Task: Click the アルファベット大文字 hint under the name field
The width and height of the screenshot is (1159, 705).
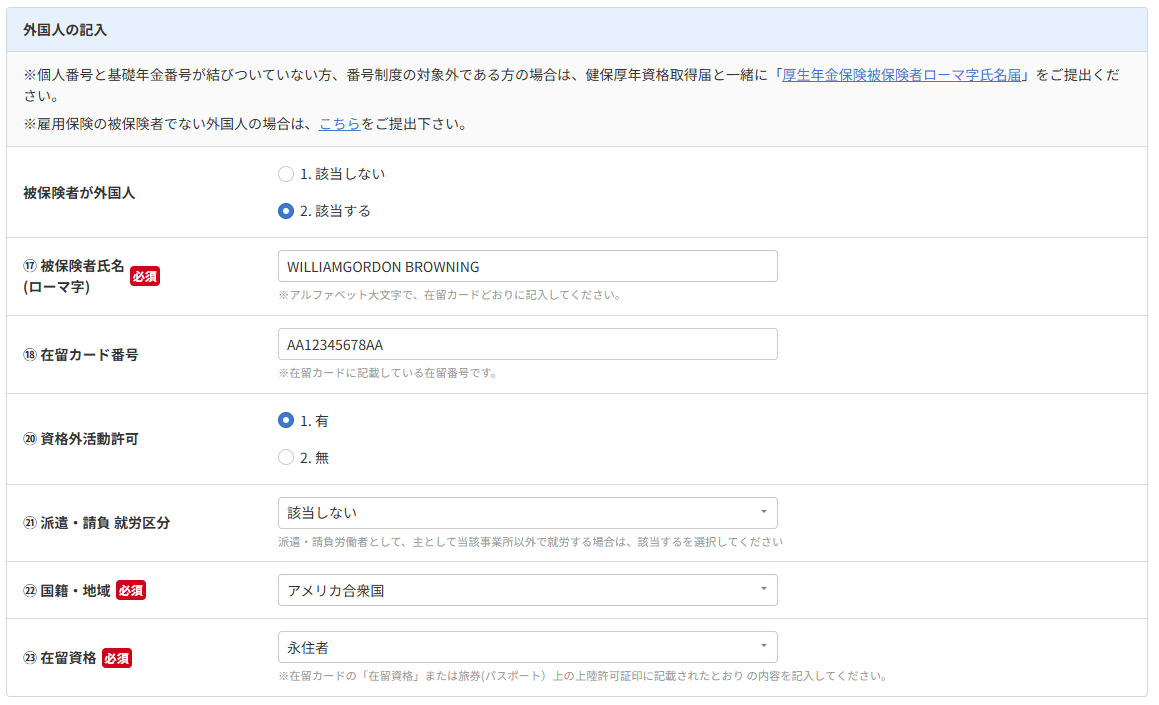Action: [x=450, y=296]
